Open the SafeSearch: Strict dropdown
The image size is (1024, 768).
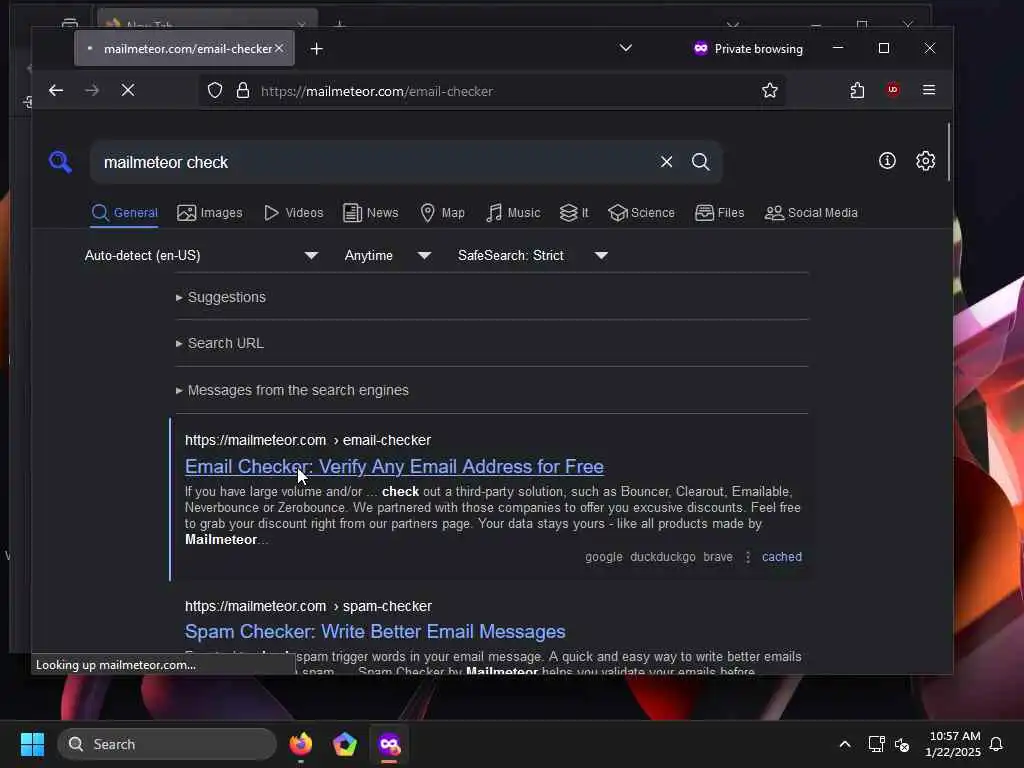532,255
